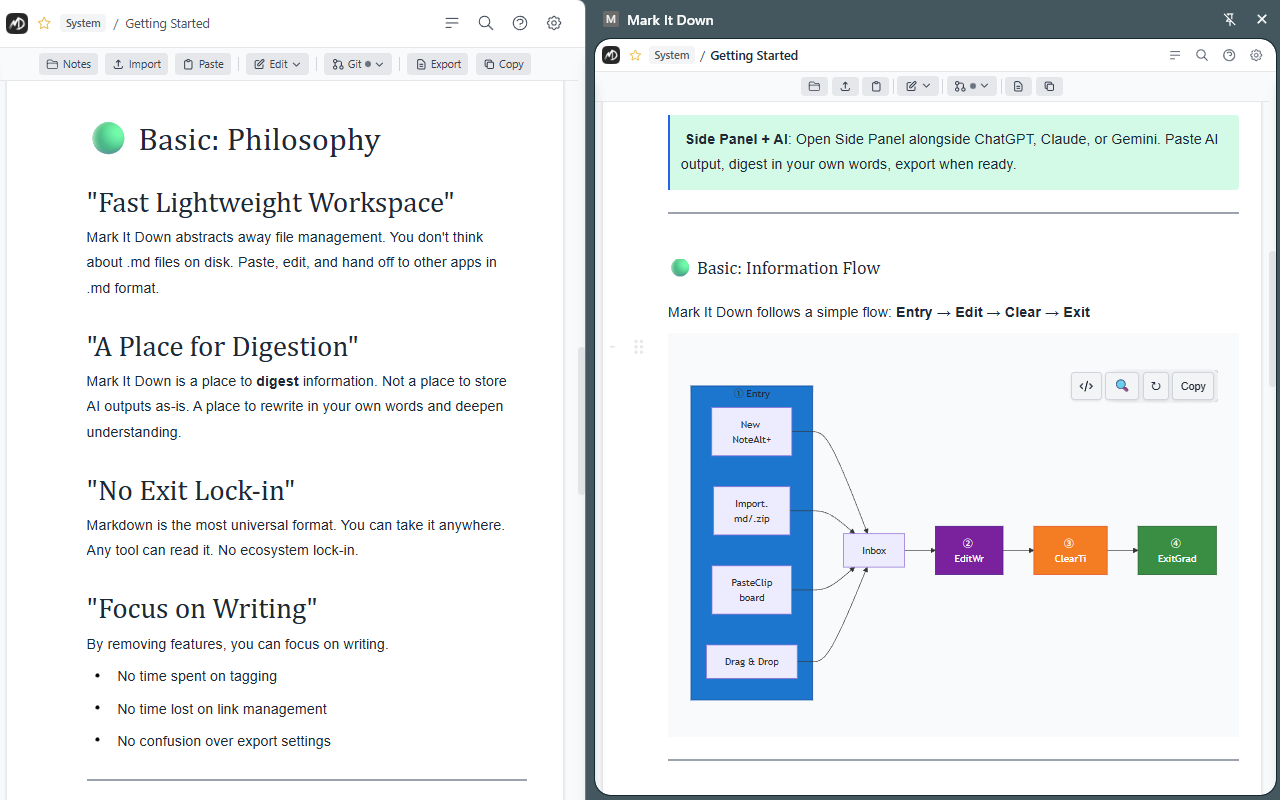Open the Getting Started breadcrumb in the side panel

[754, 55]
